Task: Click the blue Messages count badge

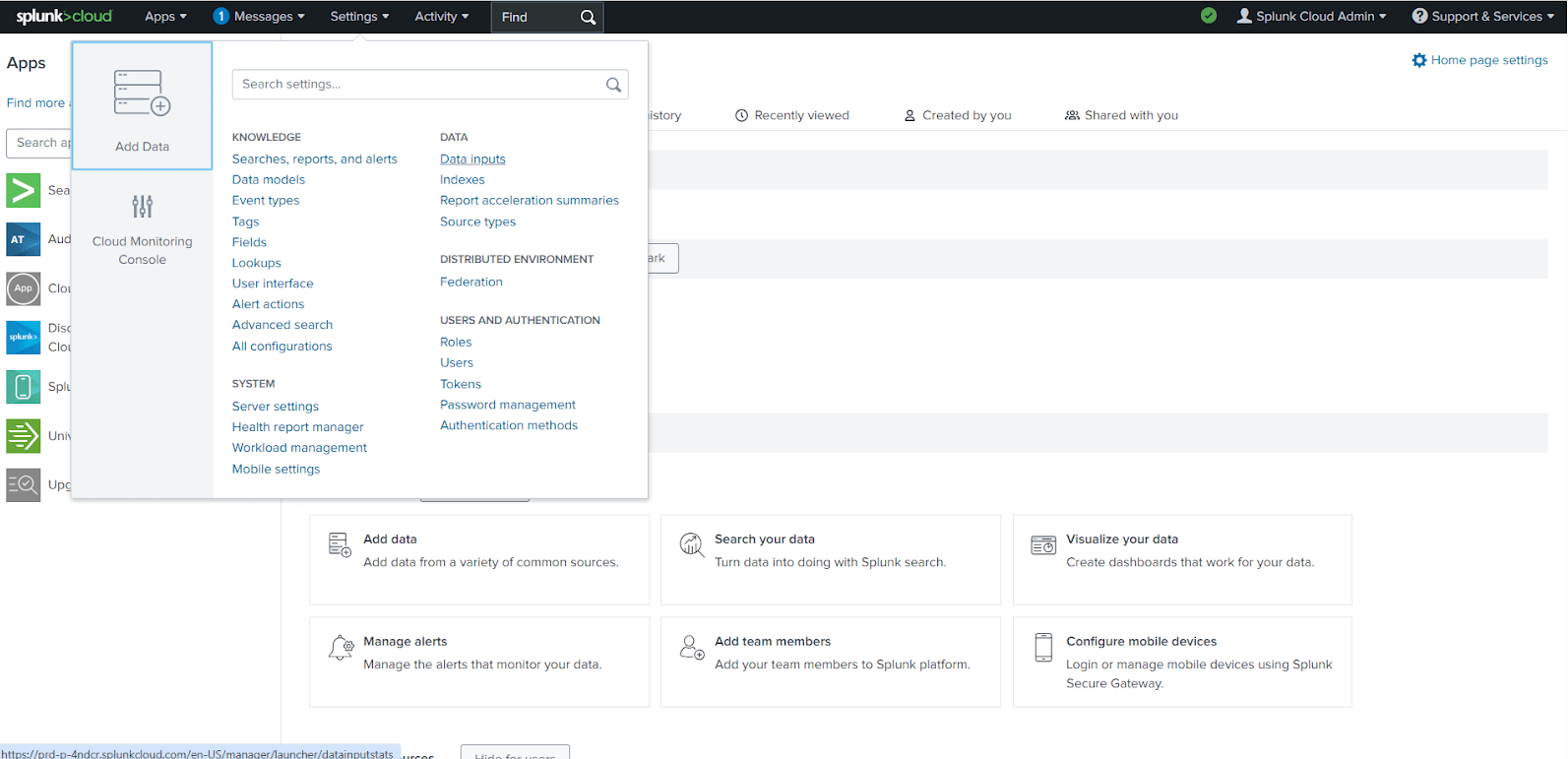Action: (x=221, y=16)
